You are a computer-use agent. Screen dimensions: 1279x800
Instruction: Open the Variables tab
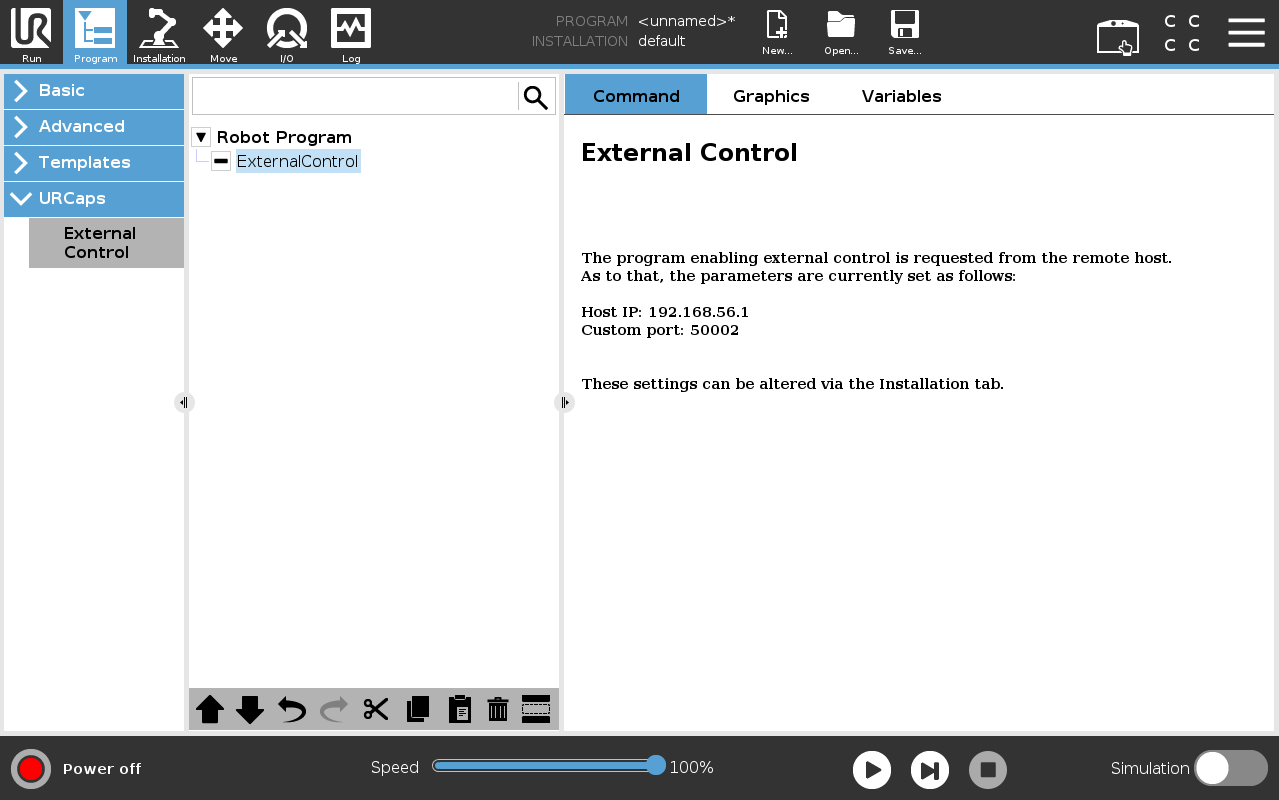[900, 95]
